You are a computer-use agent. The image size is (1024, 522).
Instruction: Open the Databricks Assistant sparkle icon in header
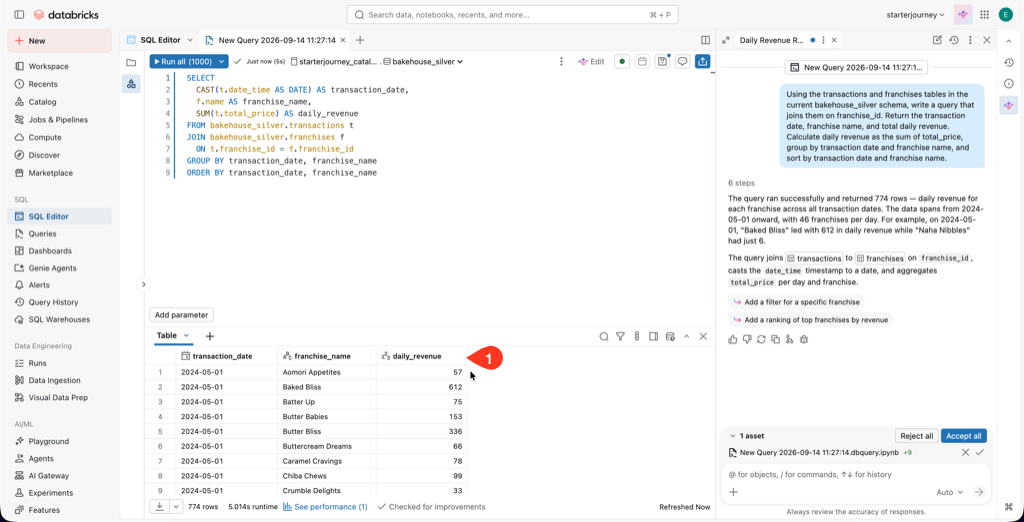click(963, 14)
